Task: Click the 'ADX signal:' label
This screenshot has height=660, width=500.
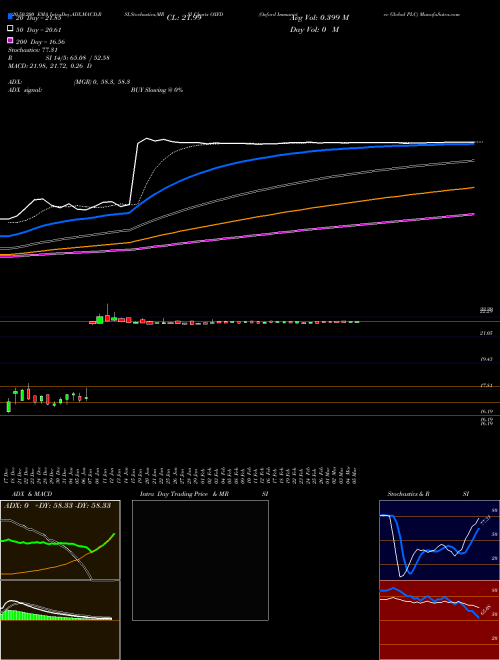Action: click(x=25, y=90)
